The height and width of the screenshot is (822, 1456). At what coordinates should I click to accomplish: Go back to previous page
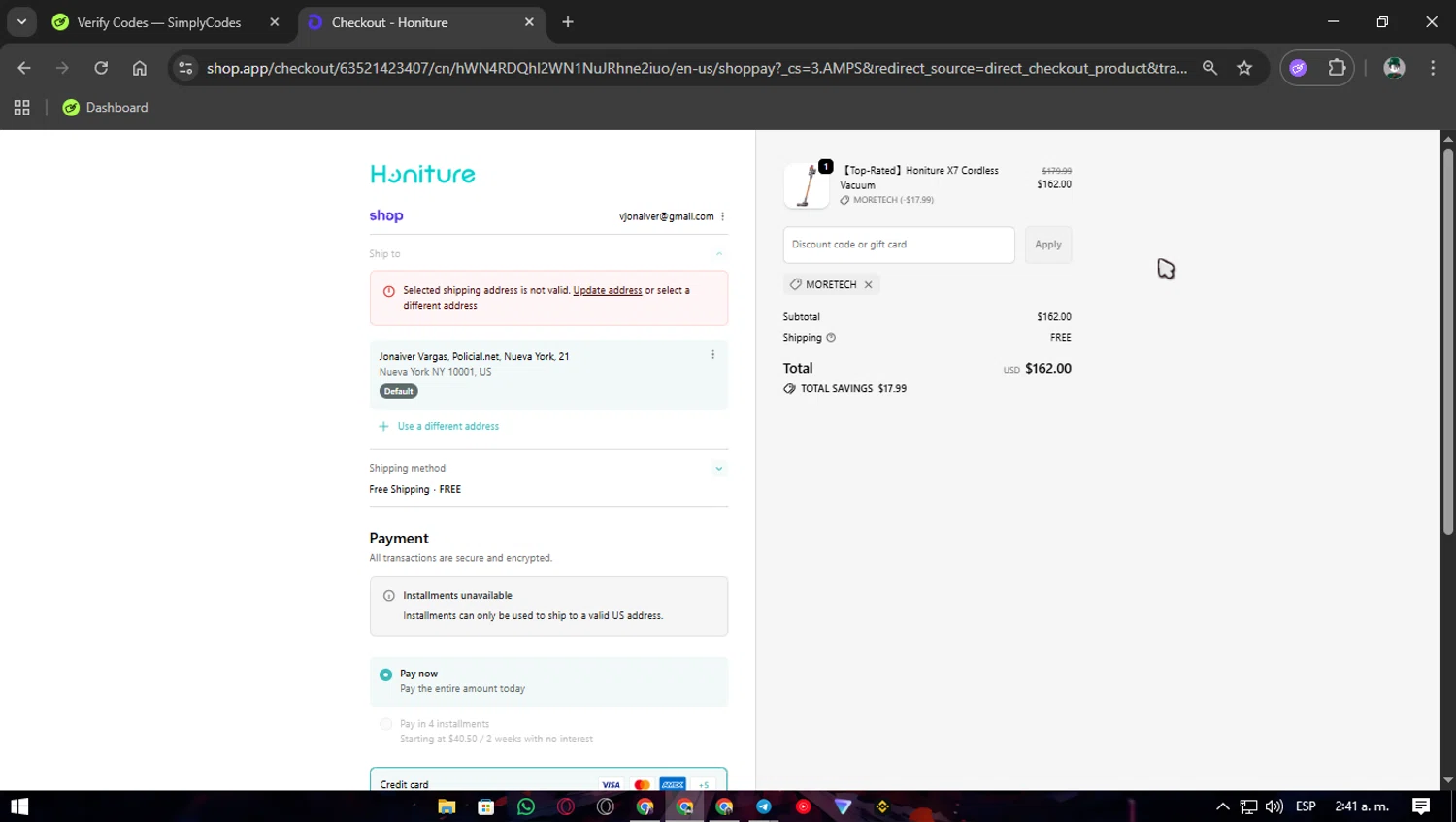coord(24,68)
